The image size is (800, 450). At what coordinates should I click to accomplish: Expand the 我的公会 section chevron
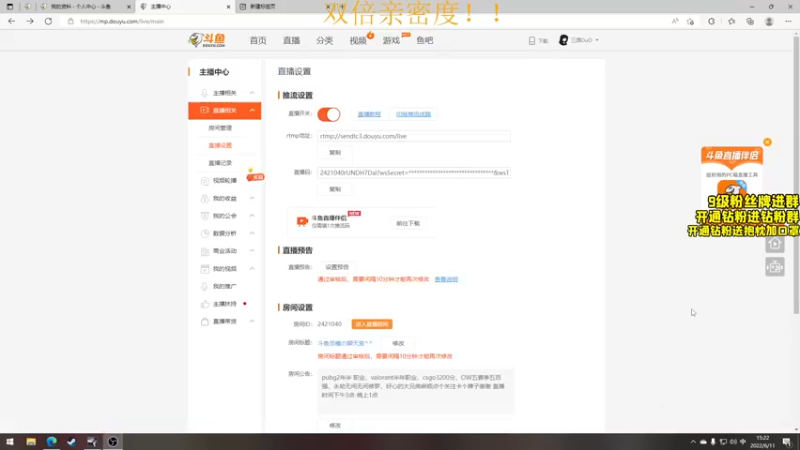point(252,216)
